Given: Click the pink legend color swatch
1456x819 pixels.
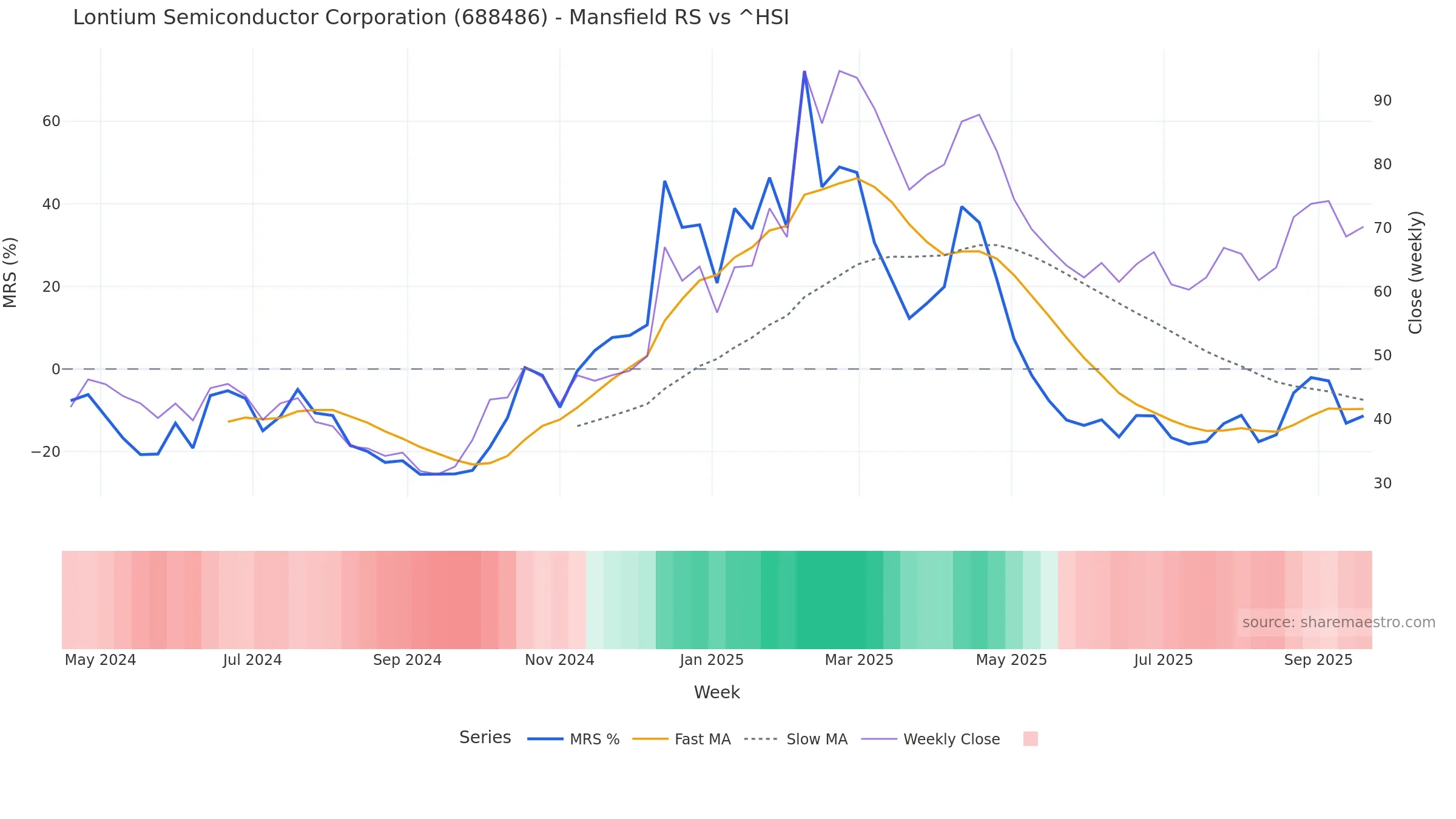Looking at the screenshot, I should point(1030,738).
